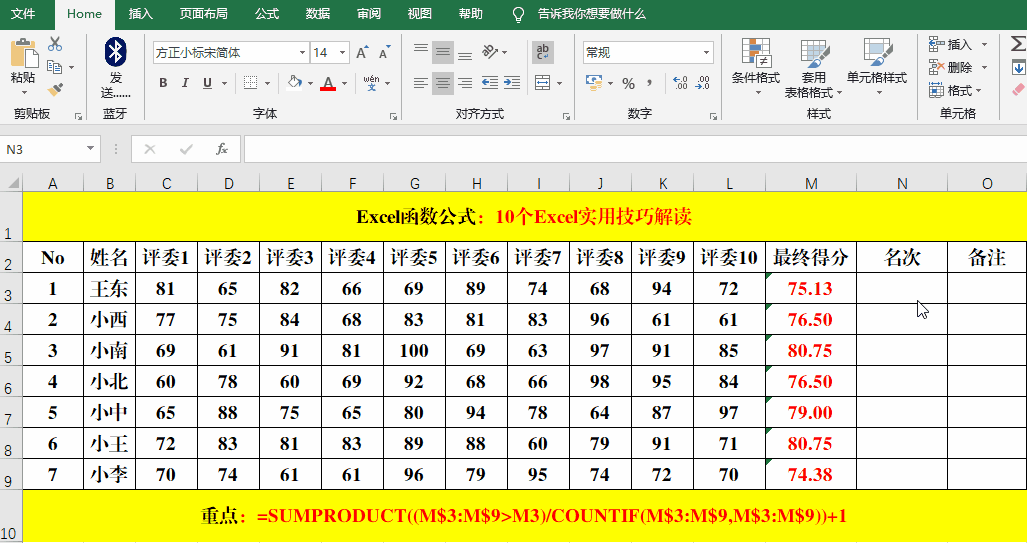Click the fill color paint bucket
This screenshot has height=543, width=1027.
(x=295, y=83)
